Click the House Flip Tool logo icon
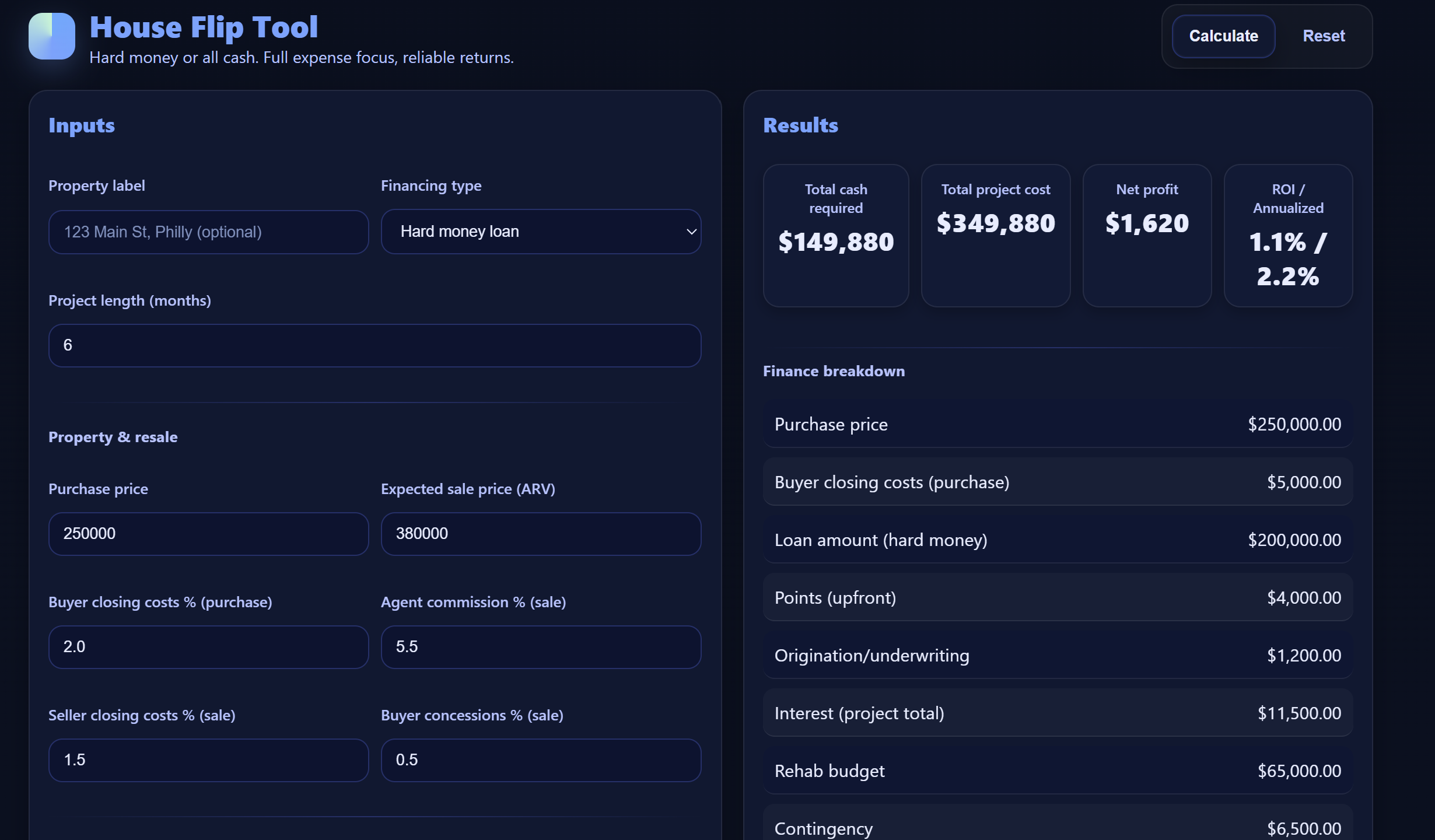Viewport: 1435px width, 840px height. click(52, 36)
